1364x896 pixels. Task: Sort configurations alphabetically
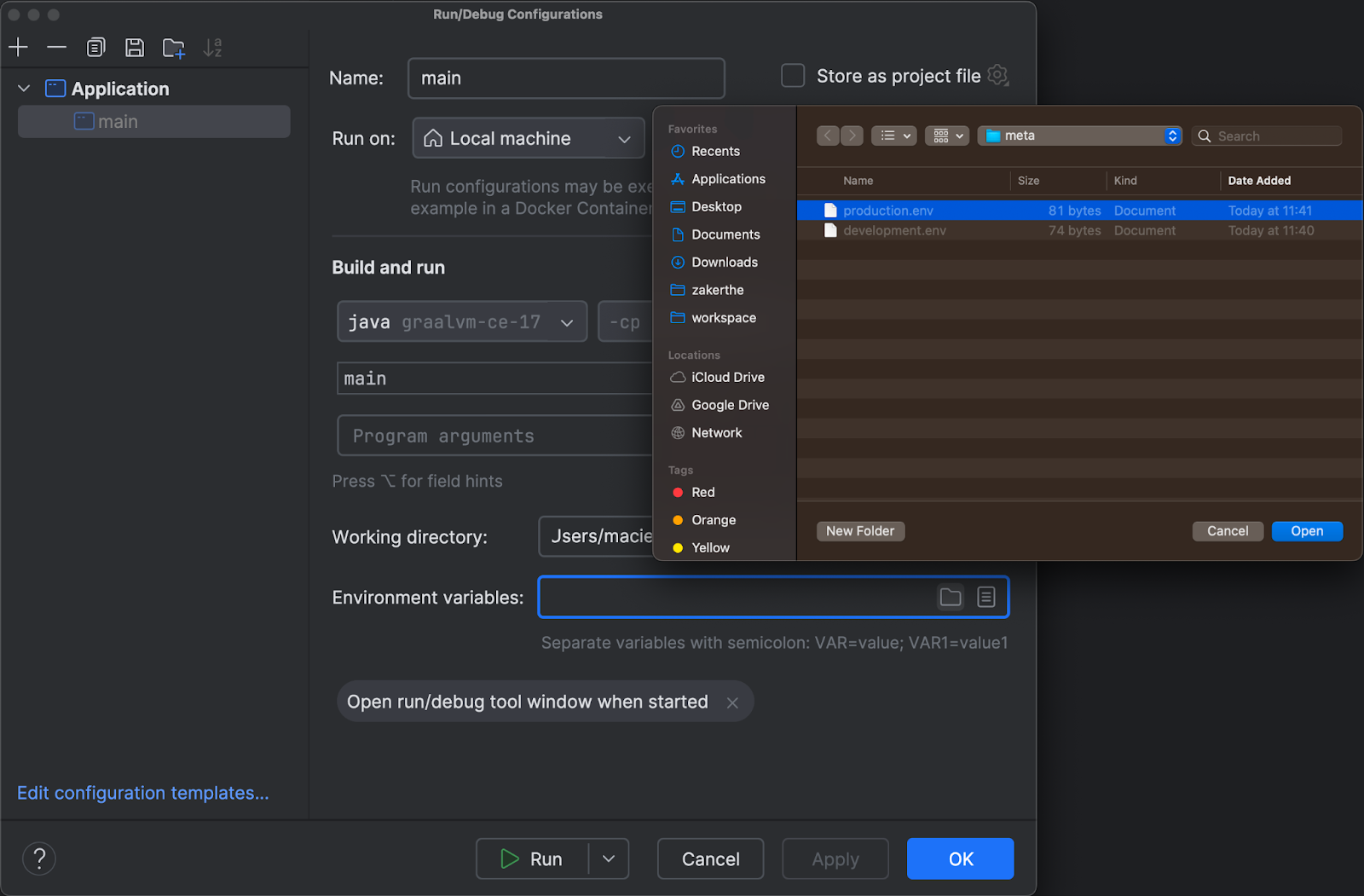[x=212, y=48]
